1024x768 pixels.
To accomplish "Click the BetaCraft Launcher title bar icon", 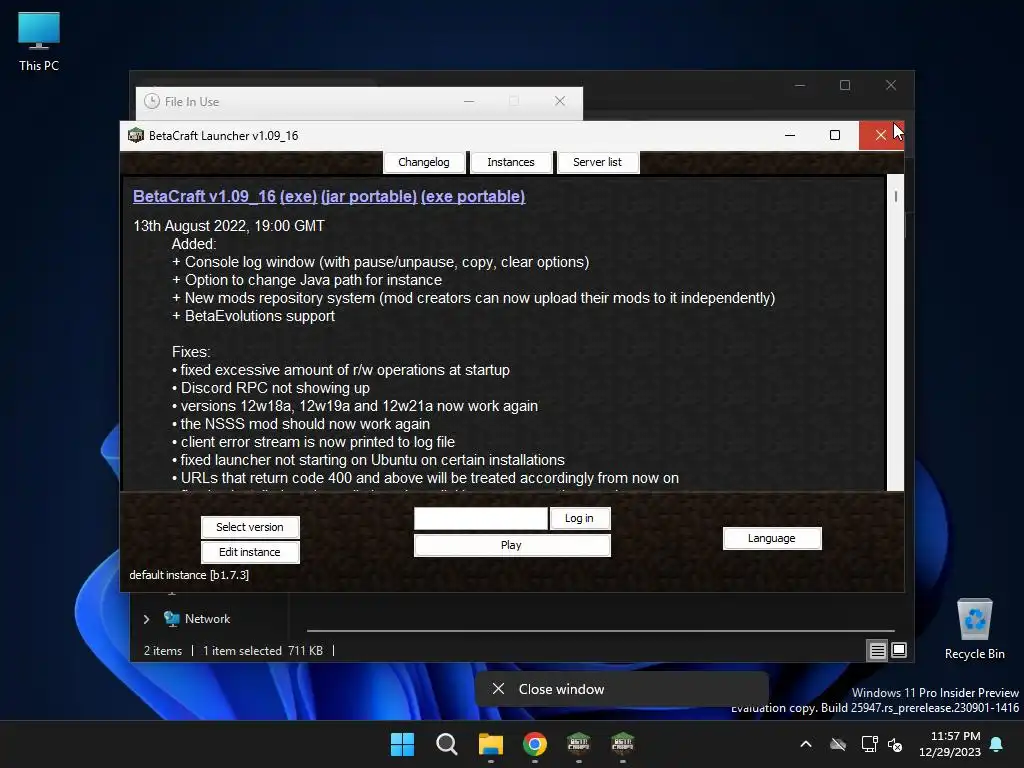I will point(136,135).
